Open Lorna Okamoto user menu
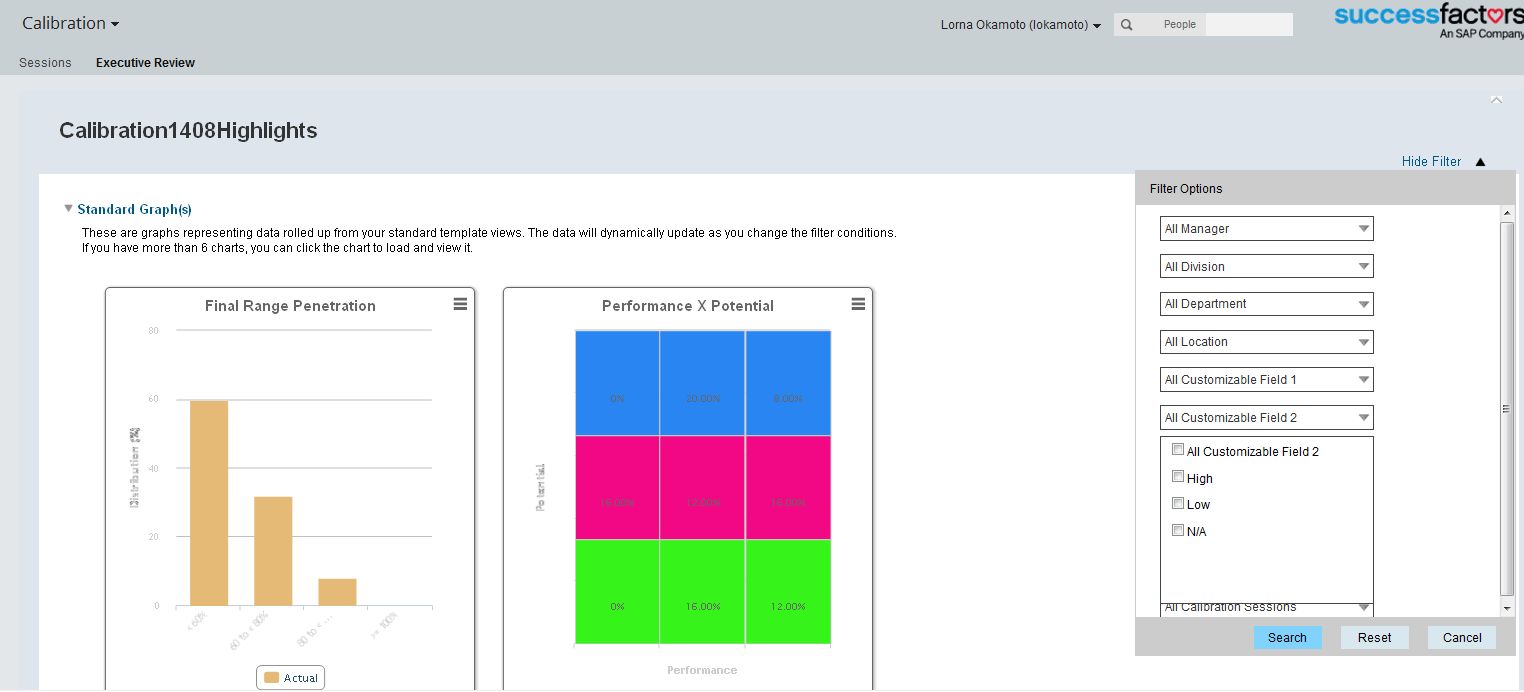The height and width of the screenshot is (692, 1524). click(x=1021, y=25)
